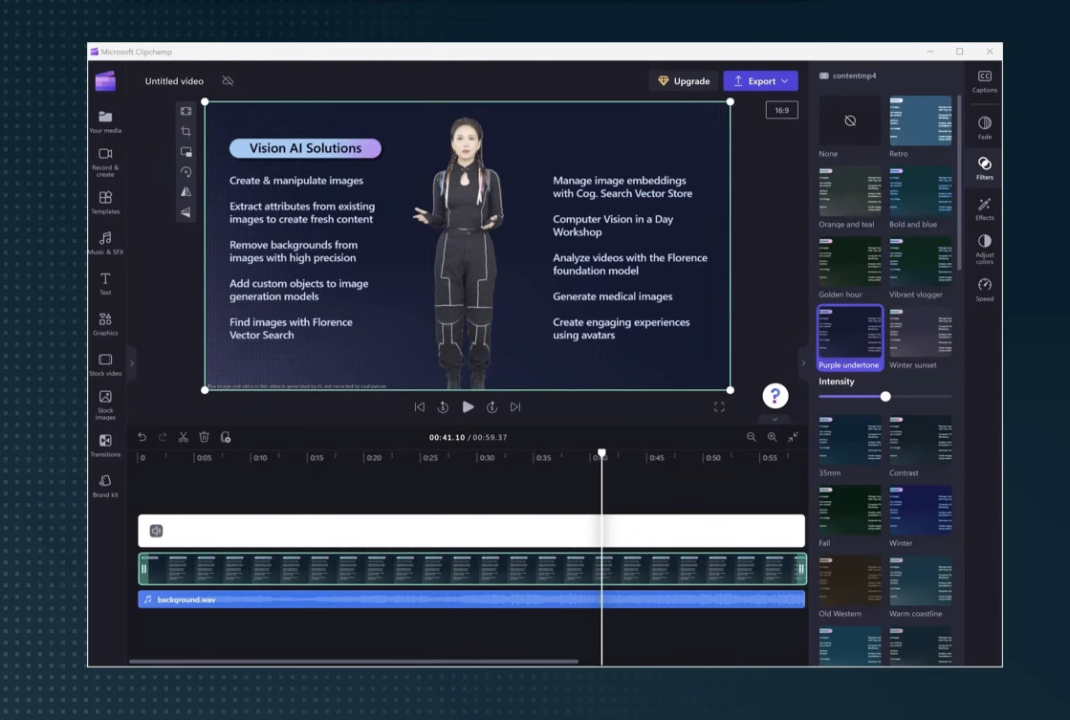1070x720 pixels.
Task: Apply the Retro filter
Action: click(x=919, y=123)
